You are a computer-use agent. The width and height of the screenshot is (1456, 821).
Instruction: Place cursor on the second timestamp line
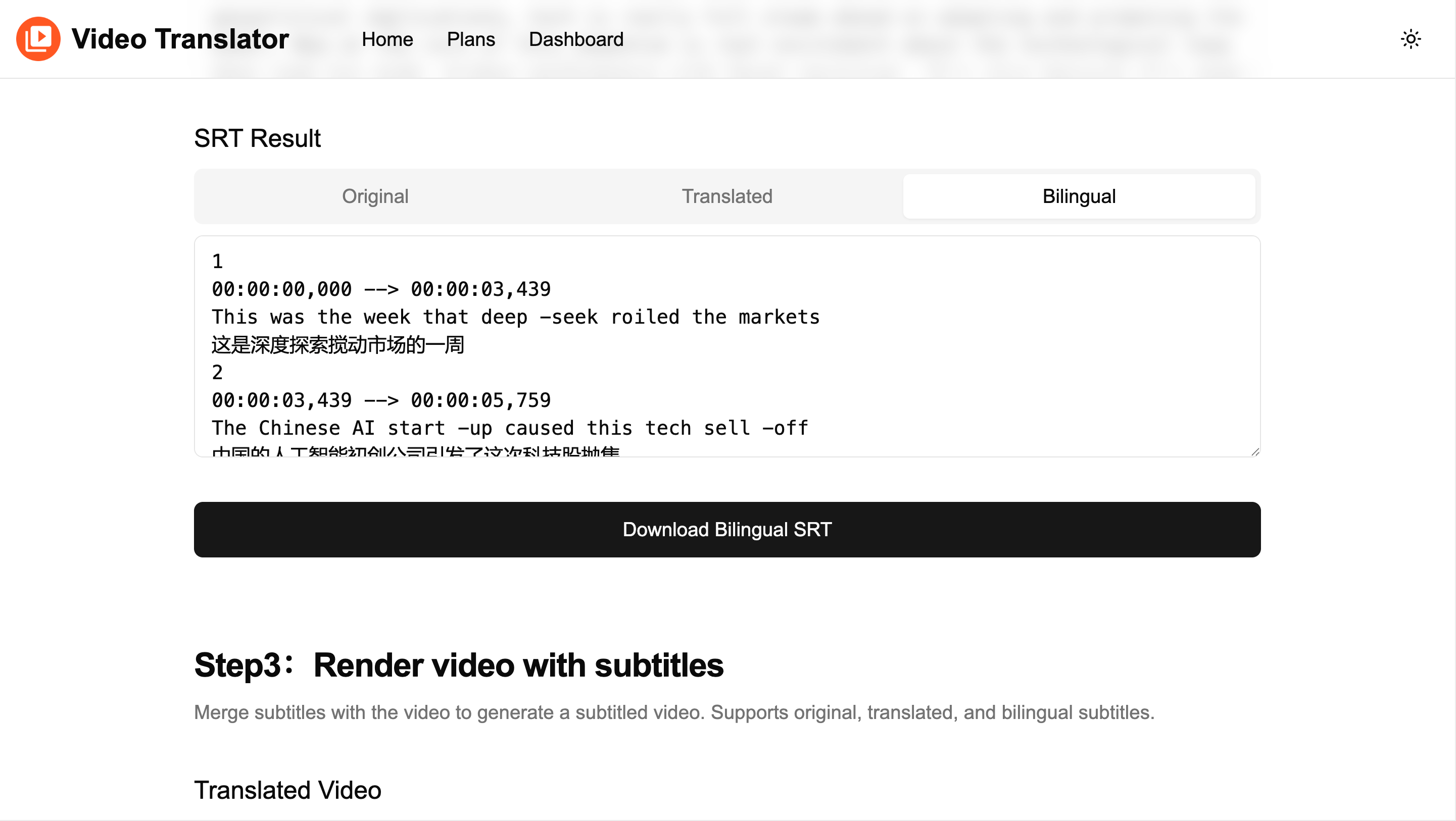tap(380, 400)
